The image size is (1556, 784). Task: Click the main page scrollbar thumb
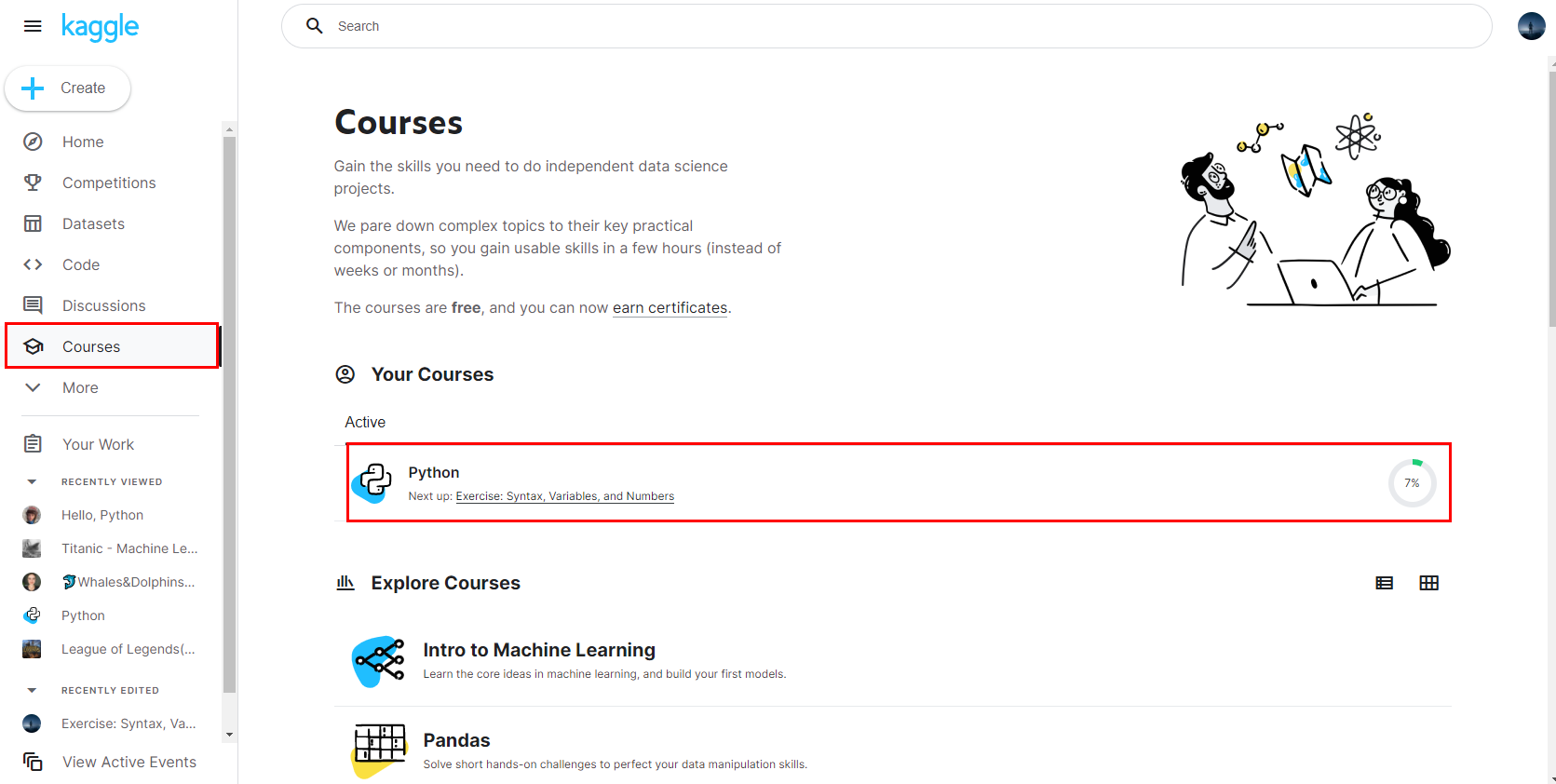[1551, 198]
